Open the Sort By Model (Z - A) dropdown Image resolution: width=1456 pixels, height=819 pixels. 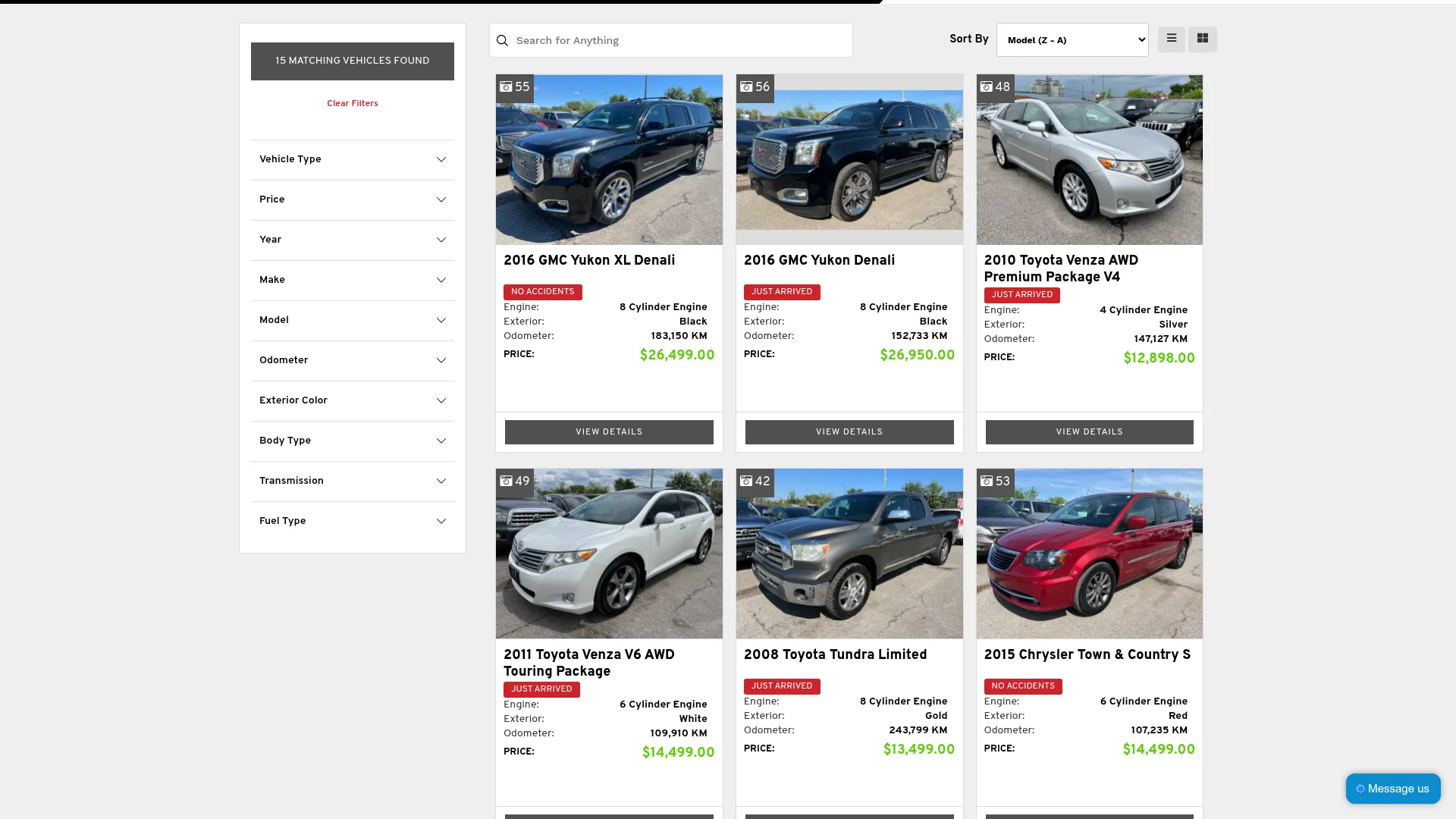[x=1072, y=39]
